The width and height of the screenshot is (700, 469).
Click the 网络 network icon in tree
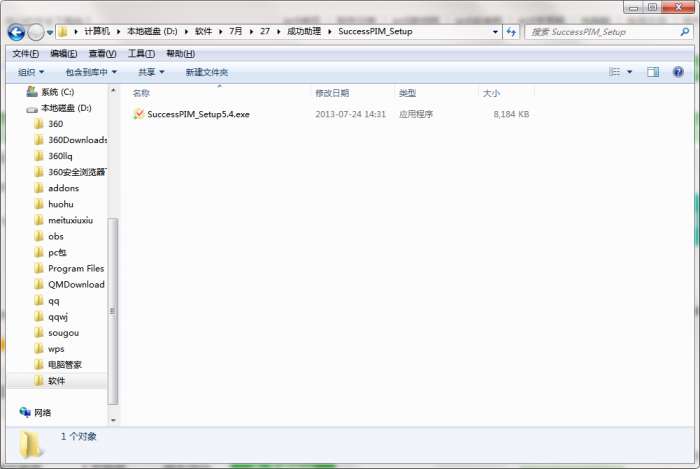coord(25,412)
